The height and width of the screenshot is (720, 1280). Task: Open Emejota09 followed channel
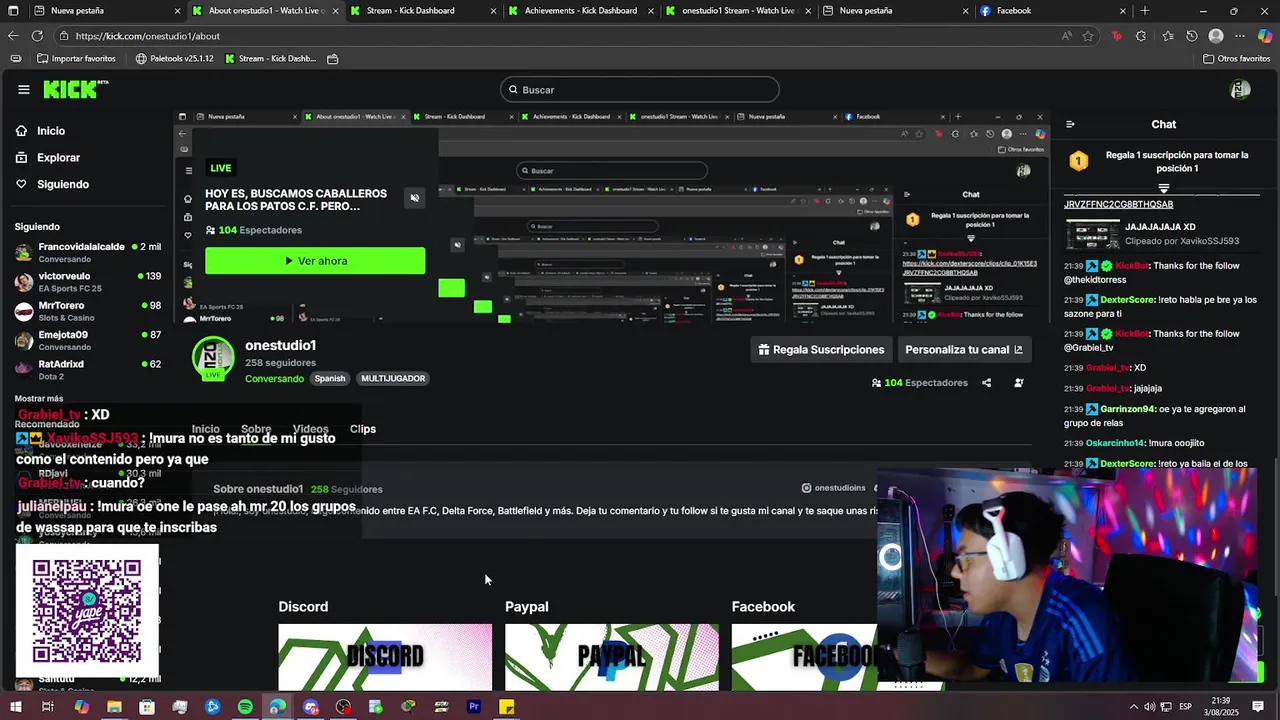88,341
